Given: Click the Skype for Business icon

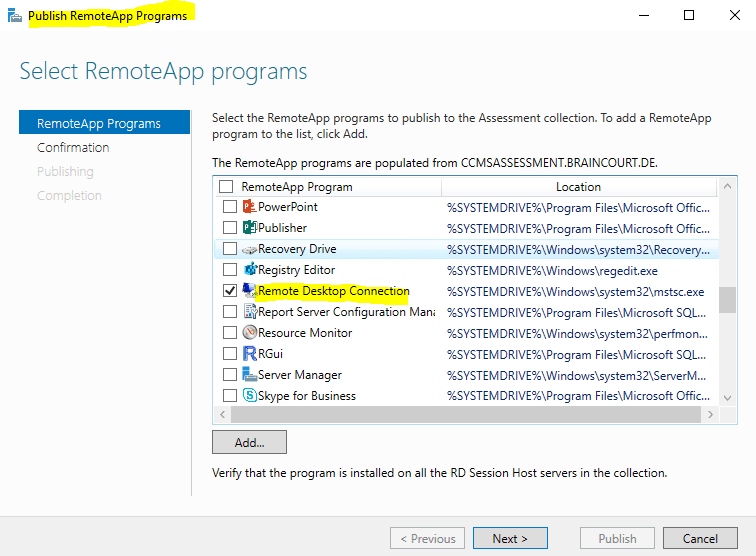Looking at the screenshot, I should point(249,396).
